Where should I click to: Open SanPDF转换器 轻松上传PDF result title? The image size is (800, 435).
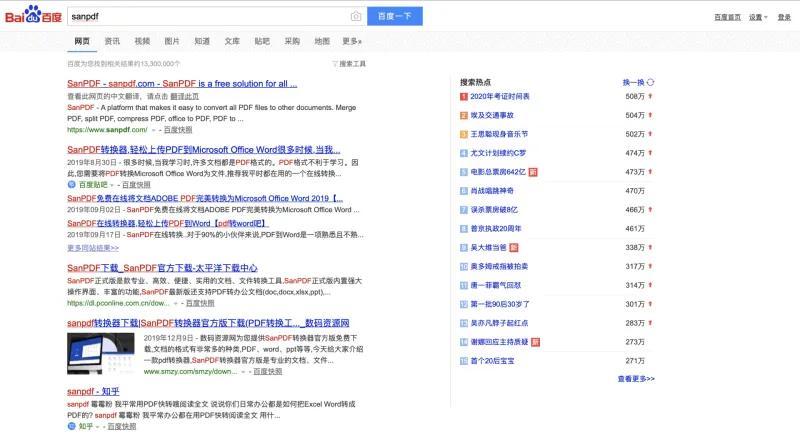point(204,149)
